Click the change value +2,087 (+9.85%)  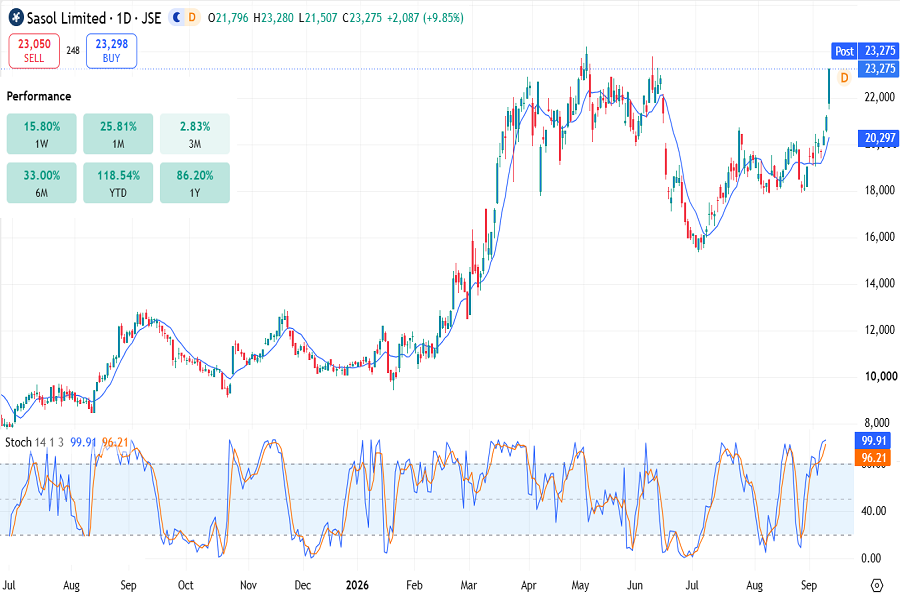(x=425, y=18)
